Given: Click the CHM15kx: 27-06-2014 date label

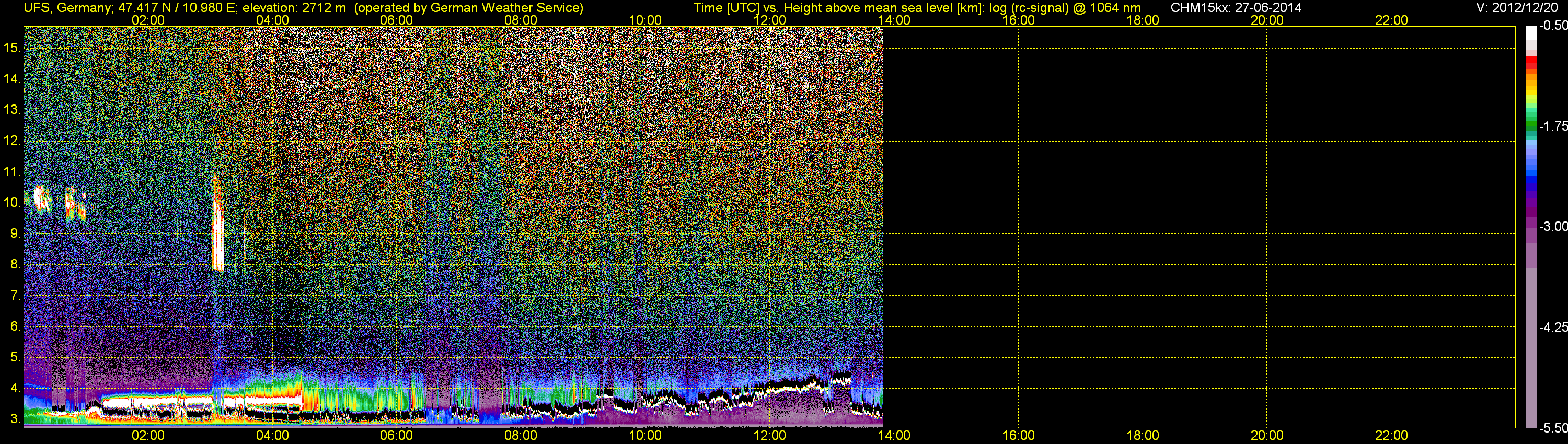Looking at the screenshot, I should [x=1236, y=8].
